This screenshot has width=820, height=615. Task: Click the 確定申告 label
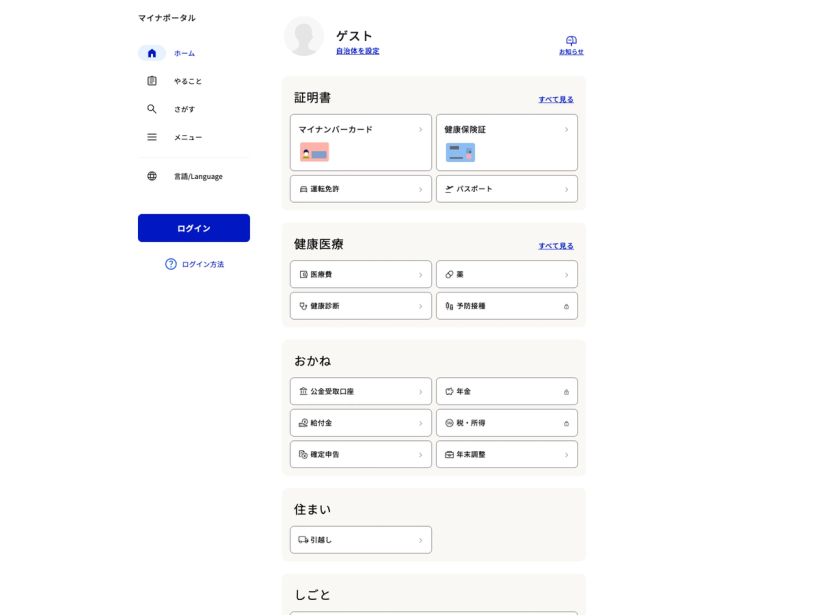click(325, 454)
